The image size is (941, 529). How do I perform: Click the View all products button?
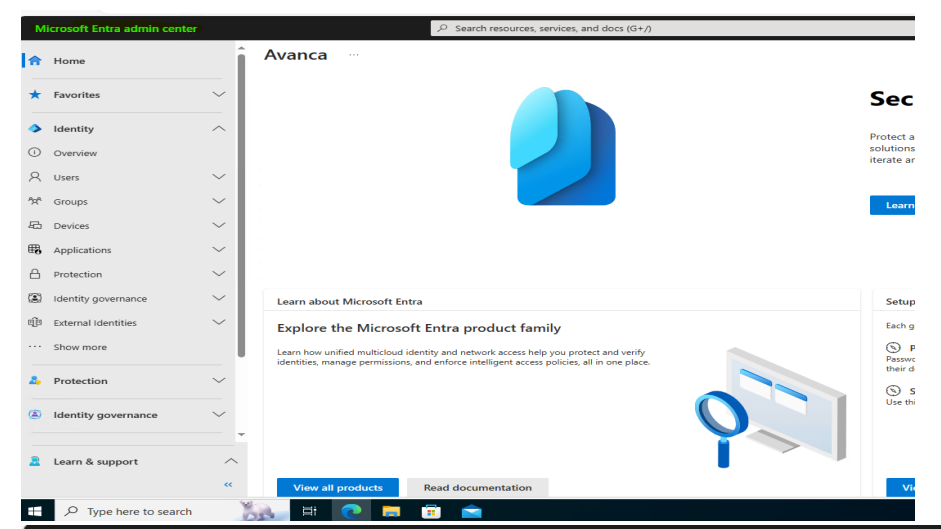pos(338,487)
